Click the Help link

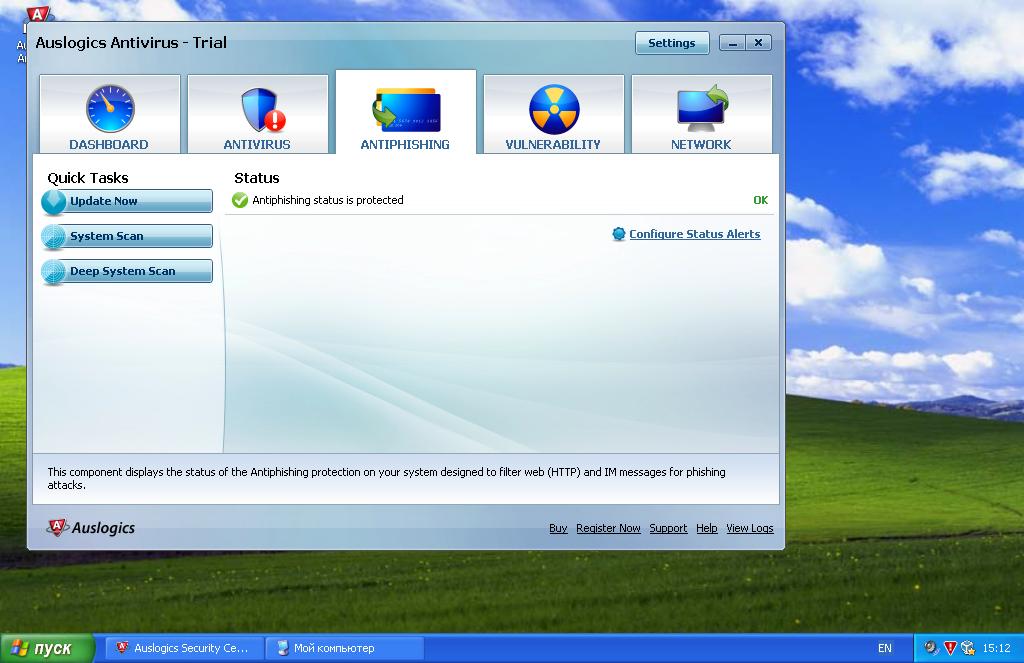point(707,528)
